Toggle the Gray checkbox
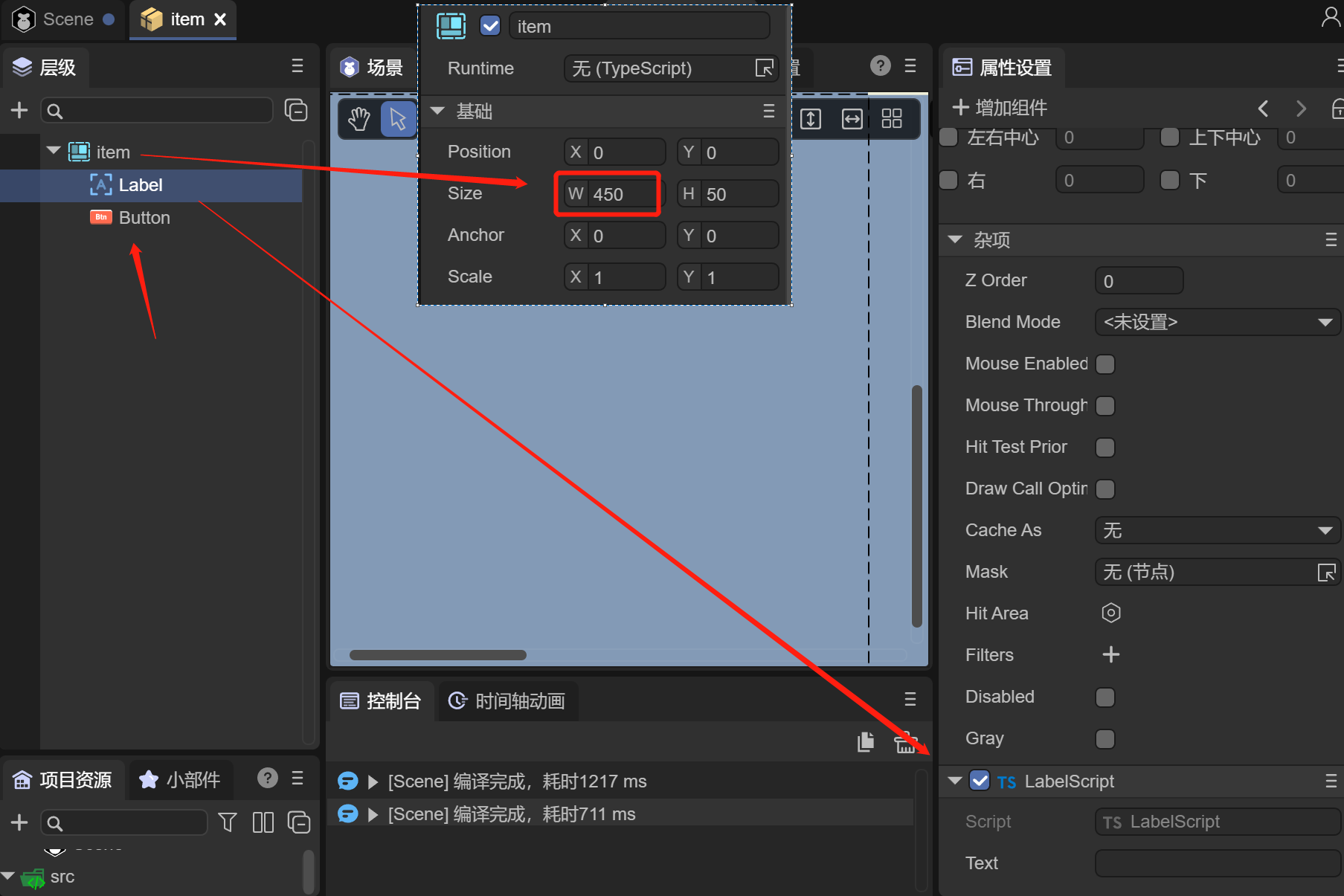 coord(1105,739)
